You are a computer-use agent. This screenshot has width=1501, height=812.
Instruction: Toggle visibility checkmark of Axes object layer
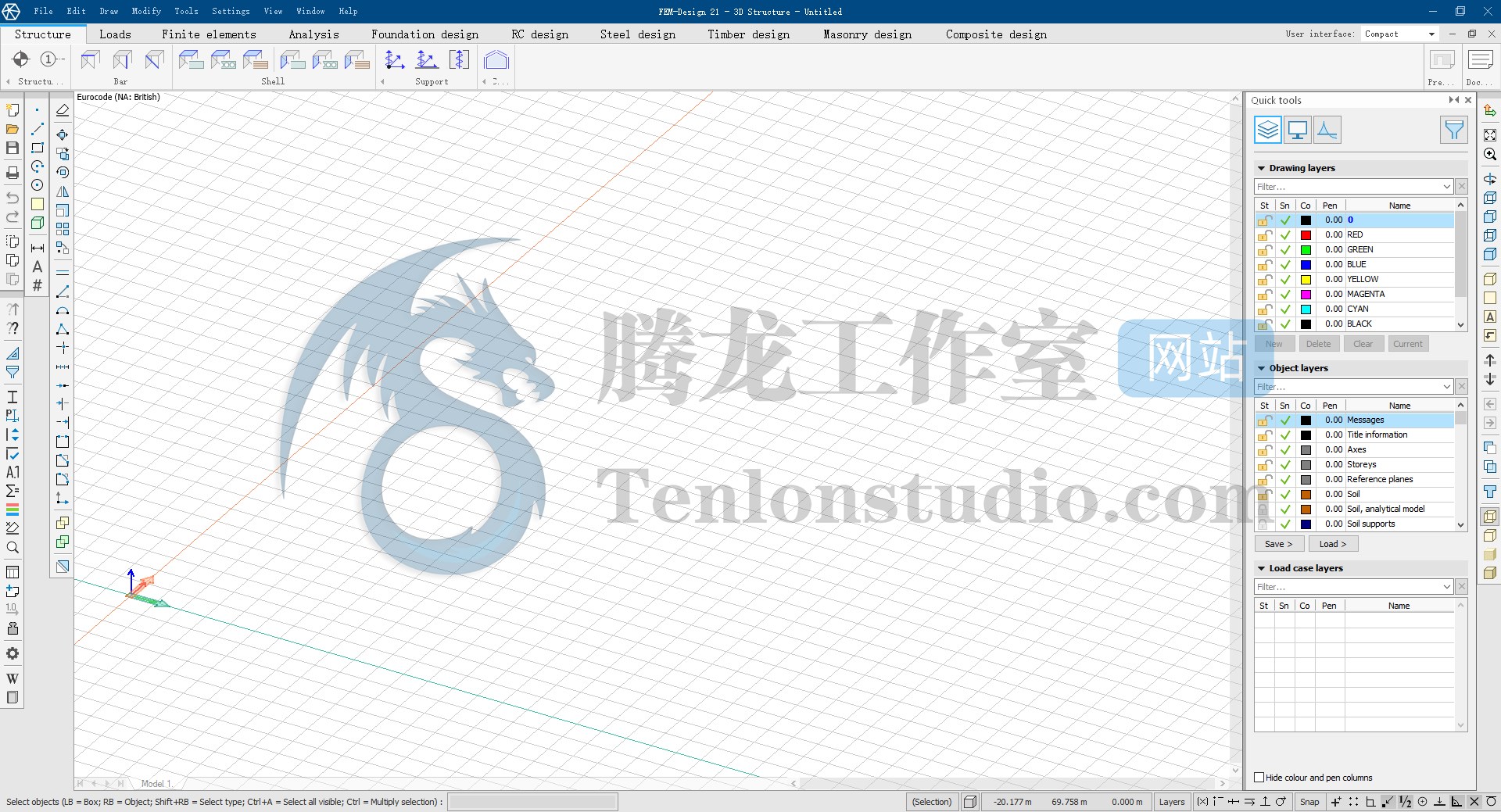[1284, 450]
